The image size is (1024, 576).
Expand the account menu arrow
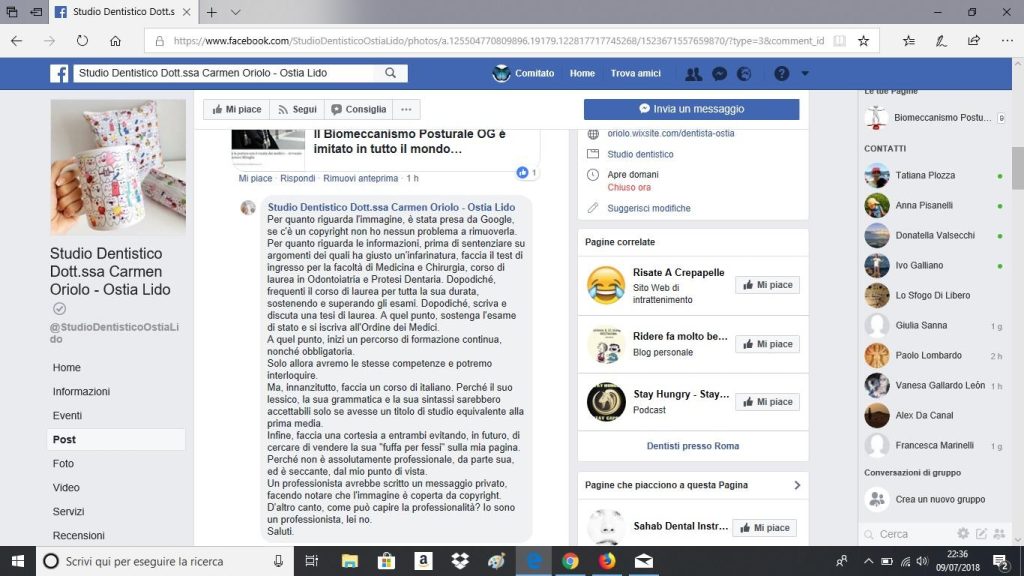(805, 74)
